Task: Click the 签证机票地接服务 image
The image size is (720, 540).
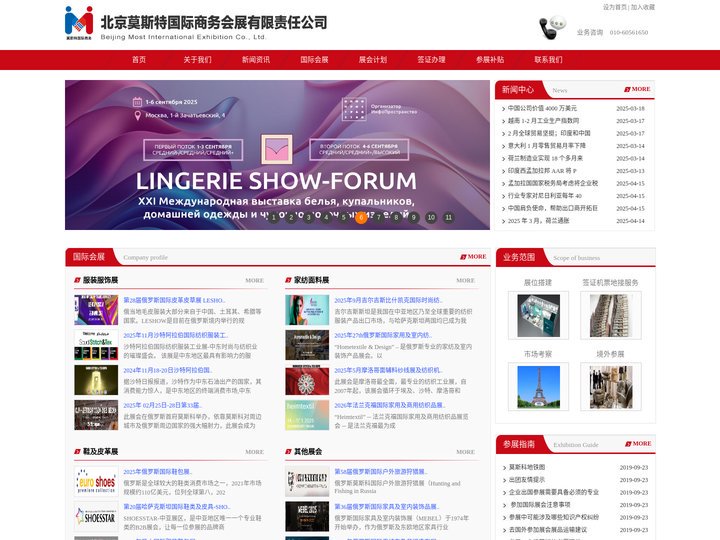Action: pyautogui.click(x=611, y=315)
